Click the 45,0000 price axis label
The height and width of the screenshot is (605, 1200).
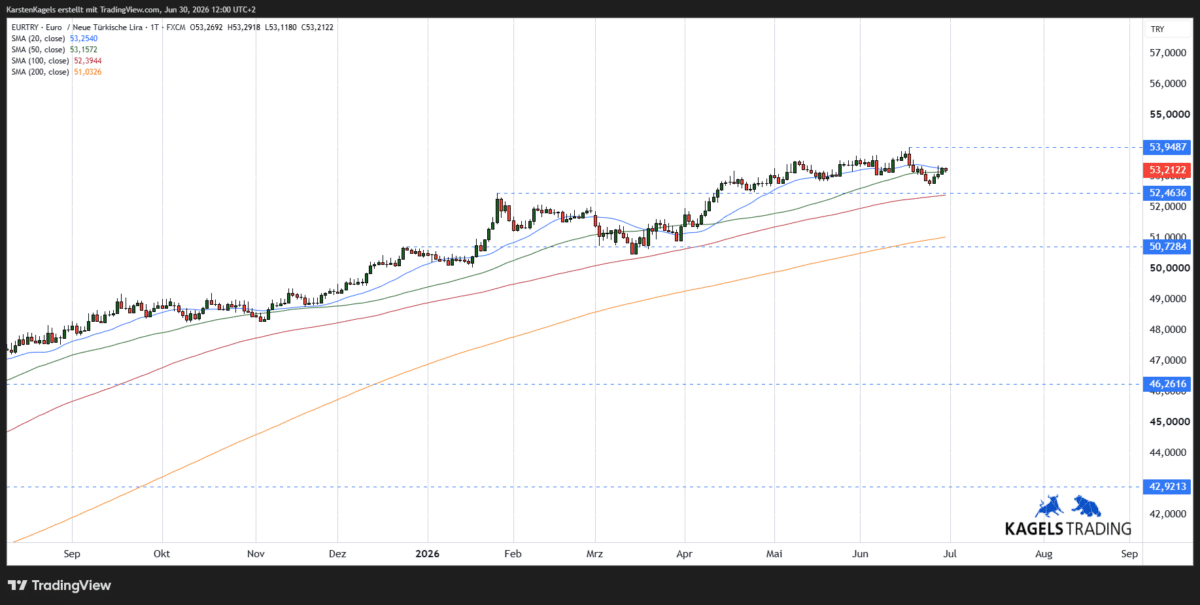tap(1168, 422)
